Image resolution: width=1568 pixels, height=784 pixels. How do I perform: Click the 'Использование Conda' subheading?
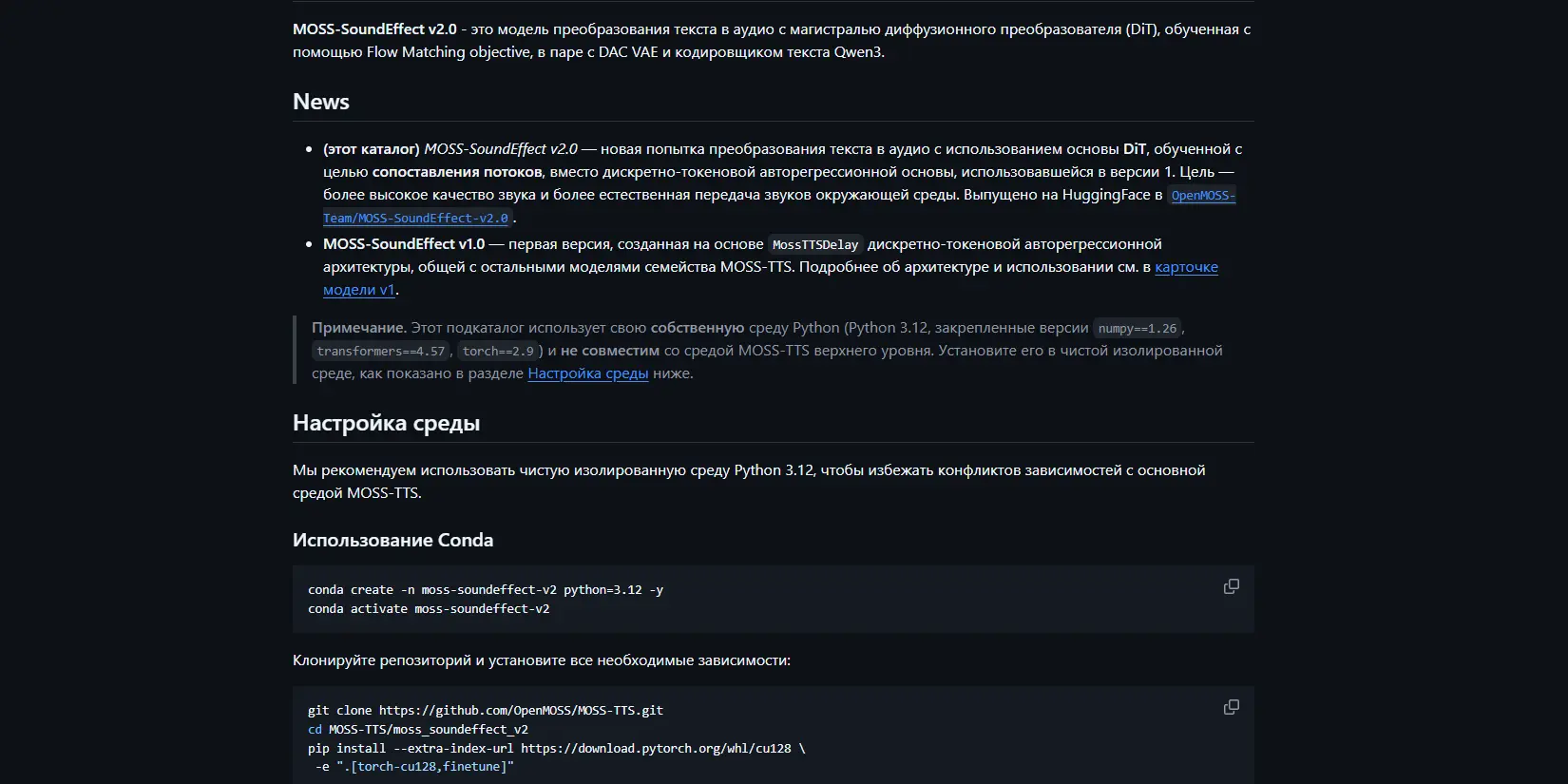tap(392, 540)
